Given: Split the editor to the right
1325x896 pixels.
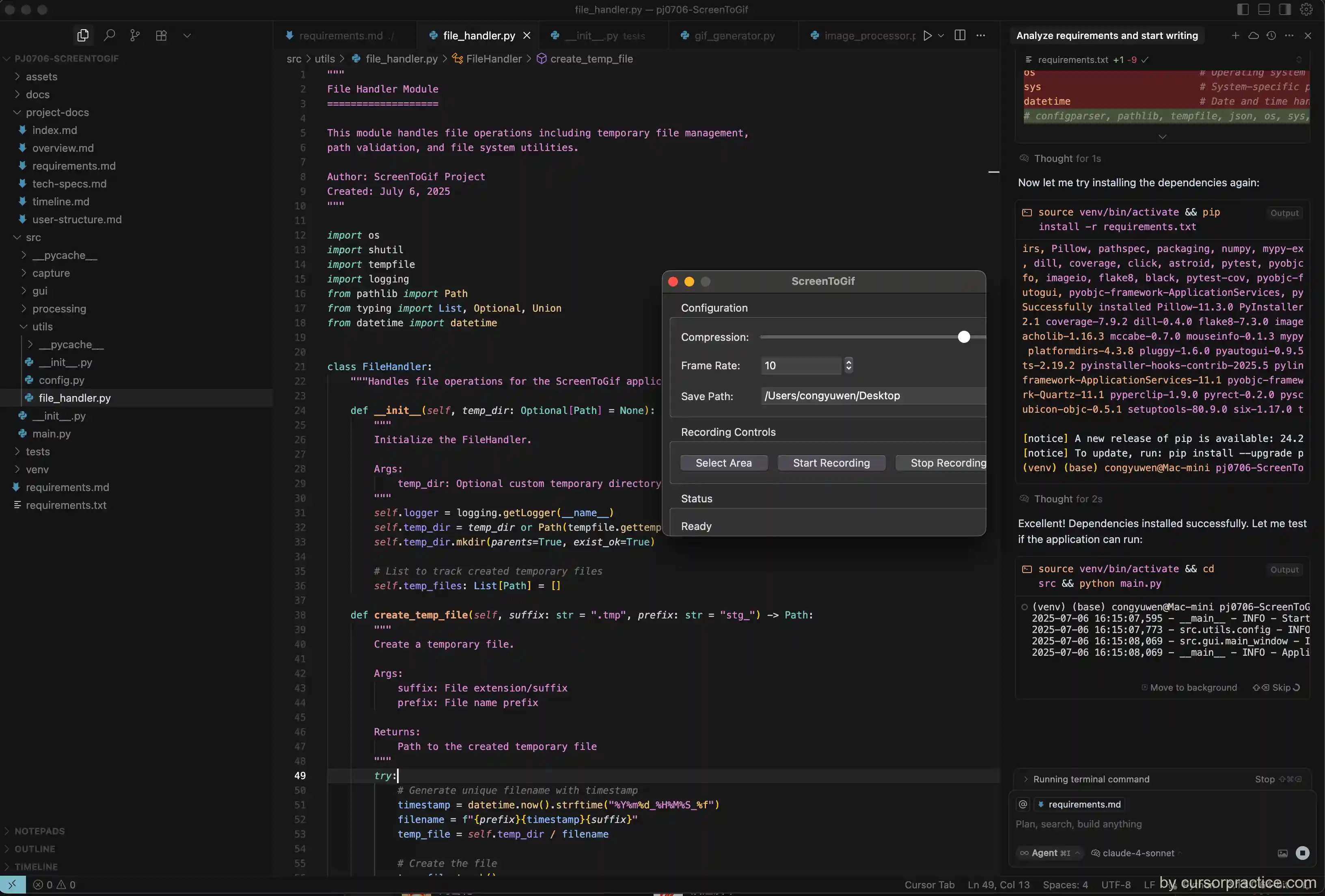Looking at the screenshot, I should click(x=960, y=35).
